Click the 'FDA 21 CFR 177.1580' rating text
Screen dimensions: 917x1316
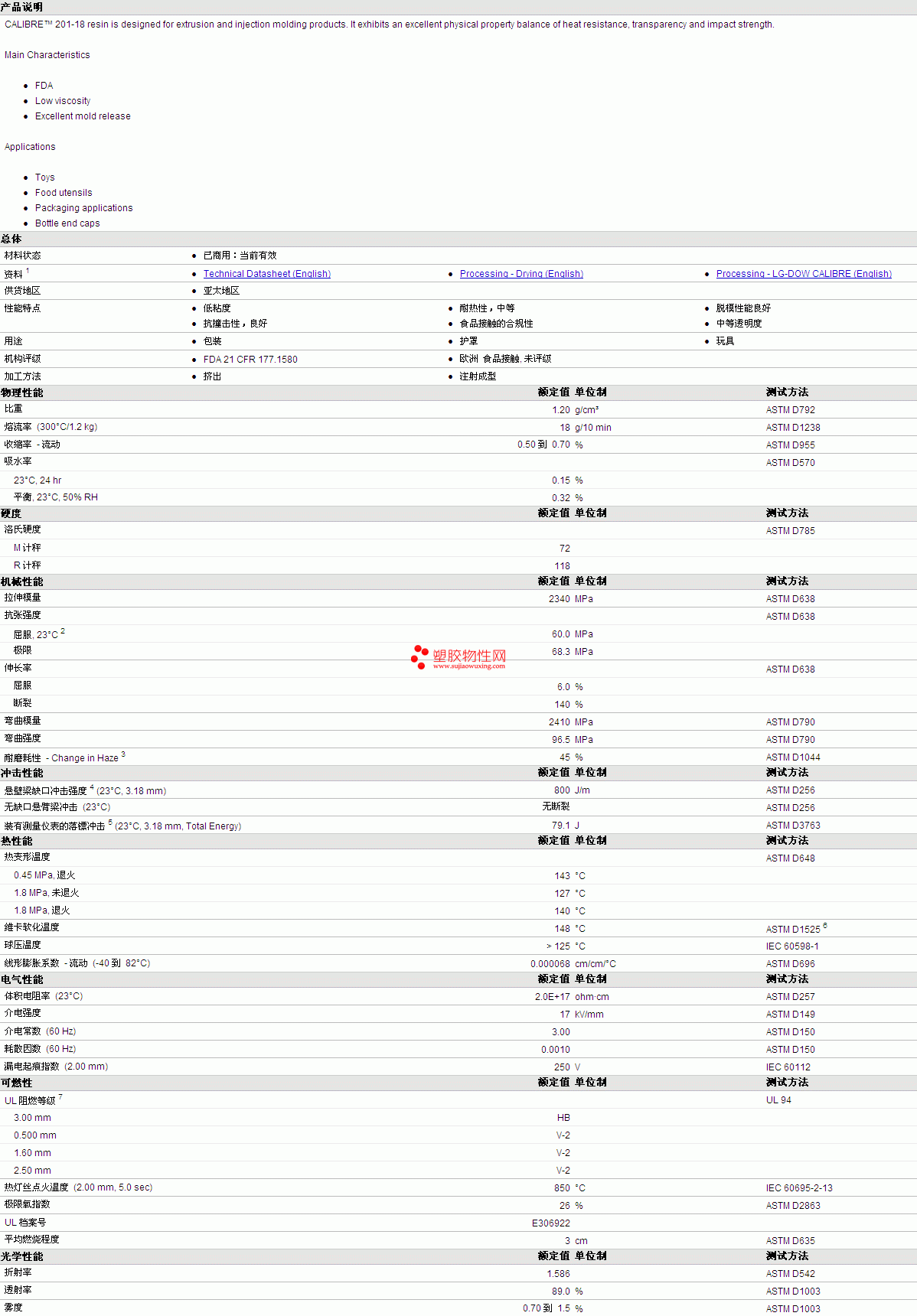[x=250, y=360]
